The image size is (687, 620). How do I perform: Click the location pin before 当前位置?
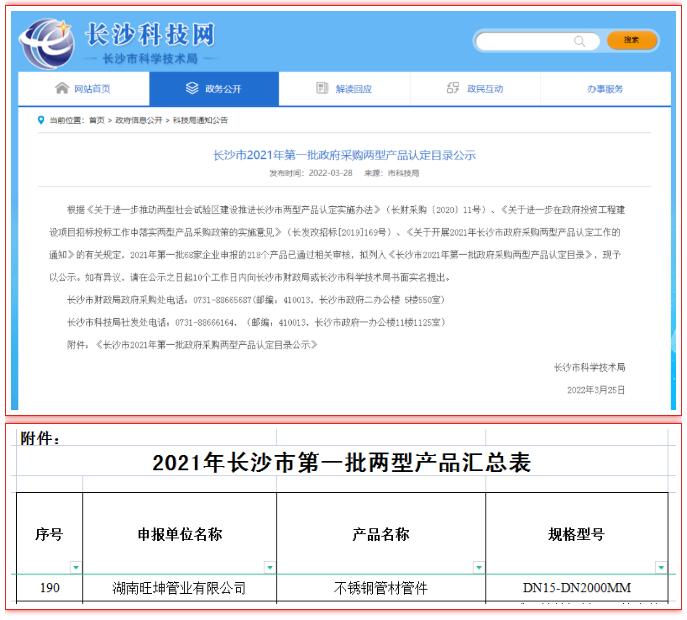click(41, 120)
